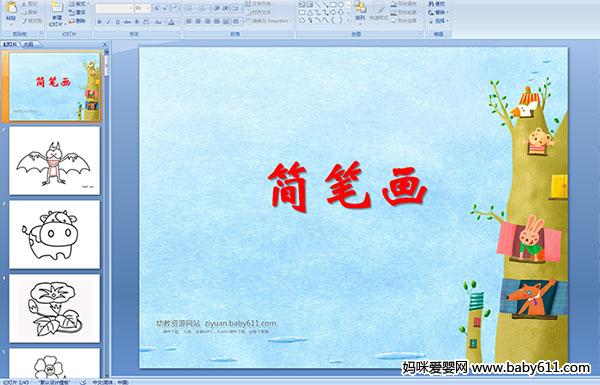Screen dimensions: 600x385
Task: Click the Find icon in the editing group
Action: 437,3
